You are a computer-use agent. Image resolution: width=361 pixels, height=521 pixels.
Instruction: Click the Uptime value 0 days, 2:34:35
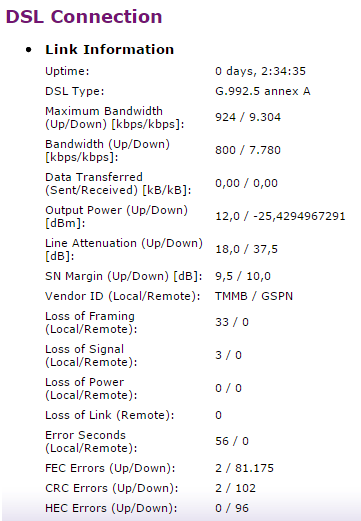pos(260,71)
